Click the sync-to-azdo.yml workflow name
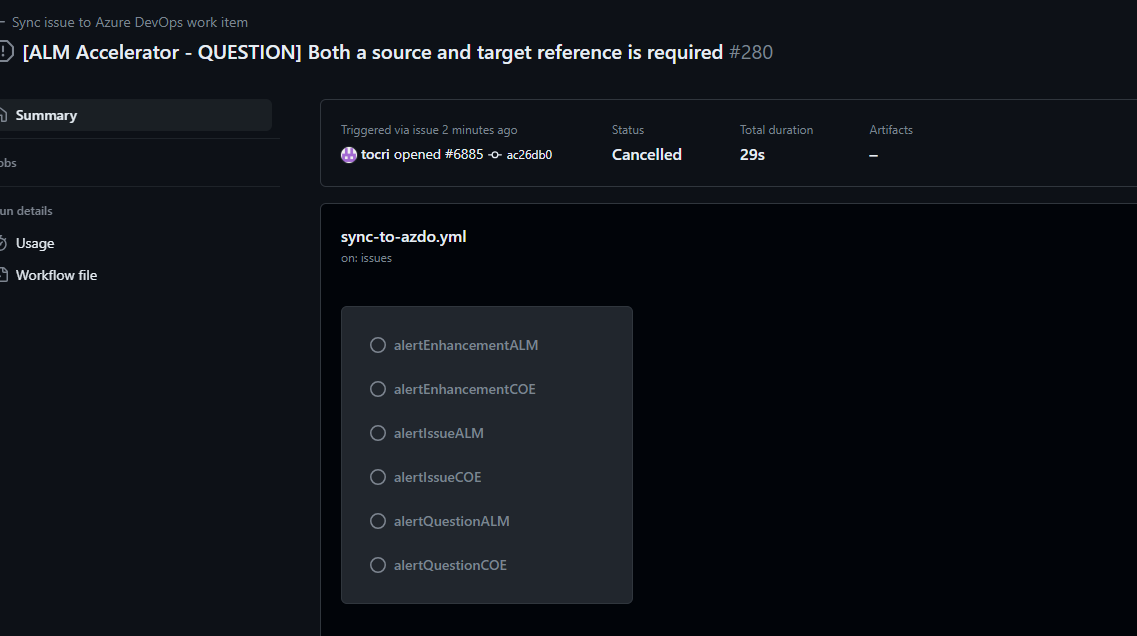Screen dimensions: 1137x636 point(402,236)
